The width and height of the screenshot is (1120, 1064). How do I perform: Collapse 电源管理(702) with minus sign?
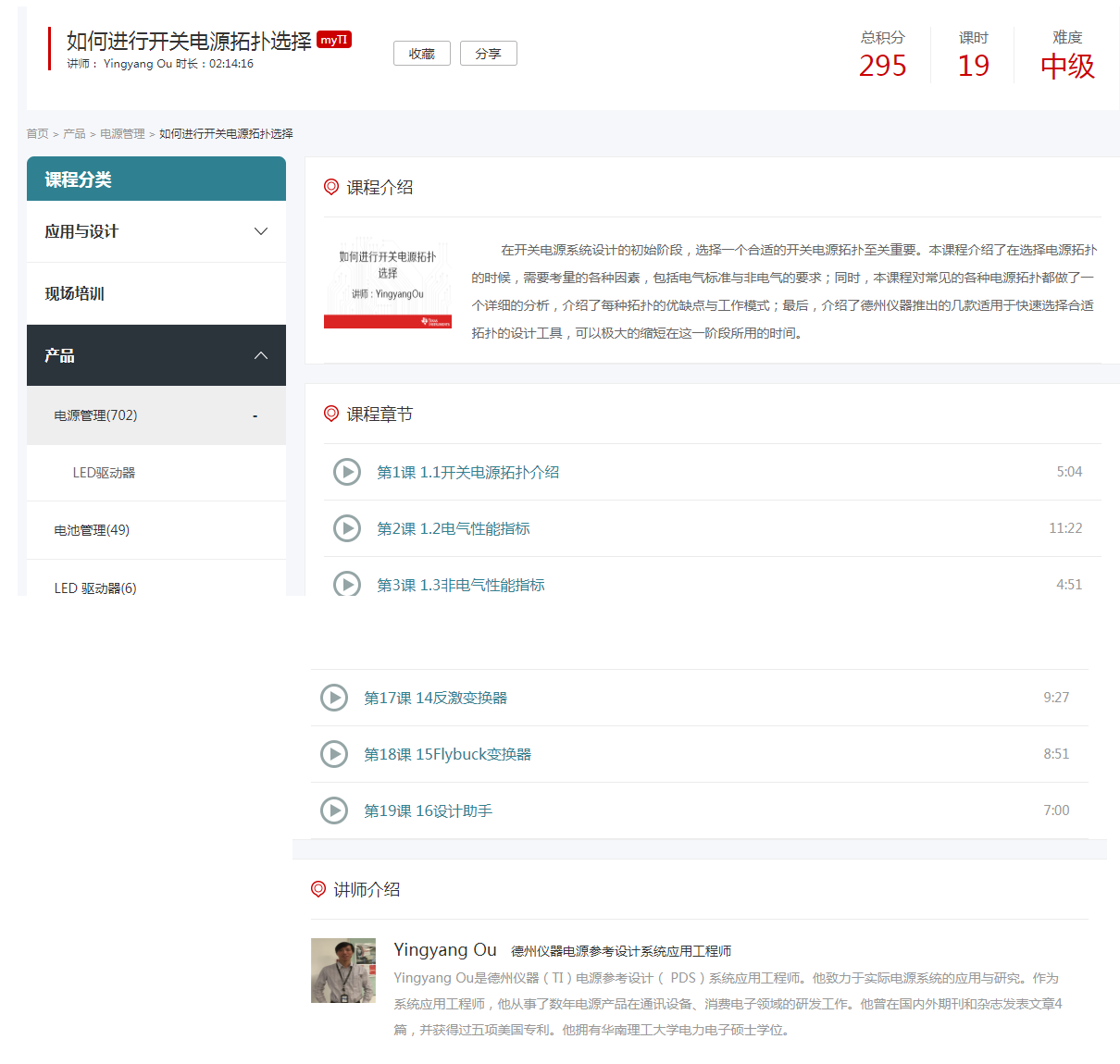[255, 416]
